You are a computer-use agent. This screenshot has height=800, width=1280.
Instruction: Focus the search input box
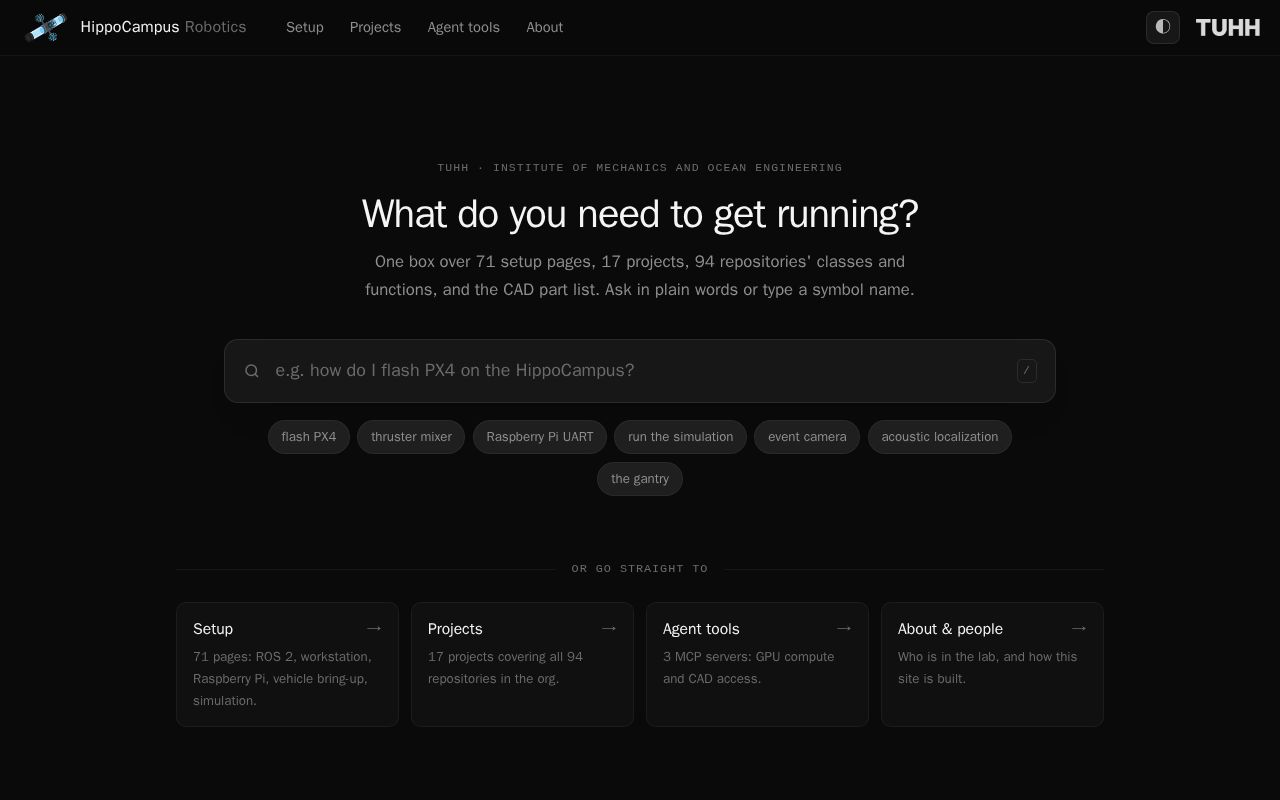[640, 371]
